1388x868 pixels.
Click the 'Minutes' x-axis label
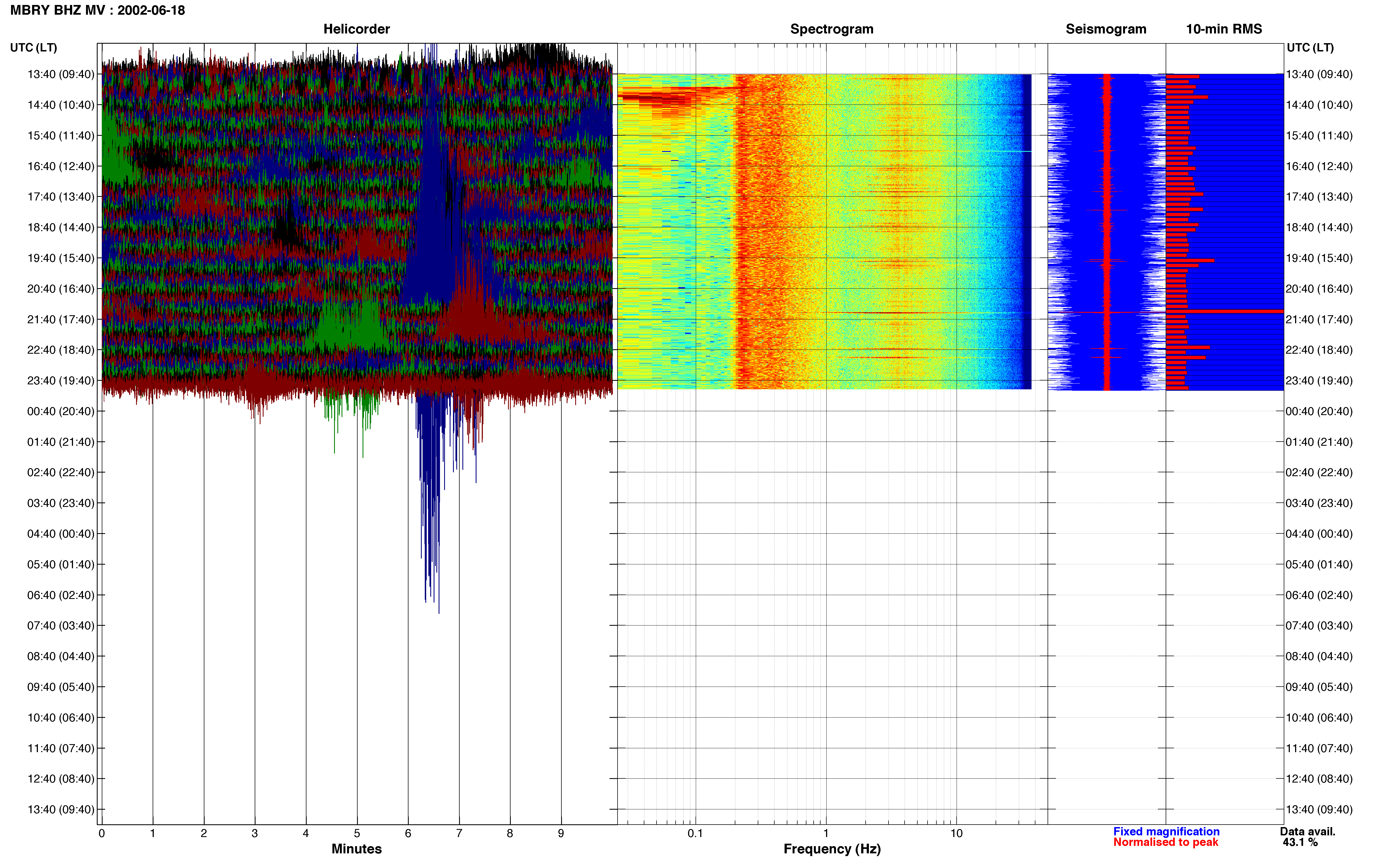(x=356, y=849)
